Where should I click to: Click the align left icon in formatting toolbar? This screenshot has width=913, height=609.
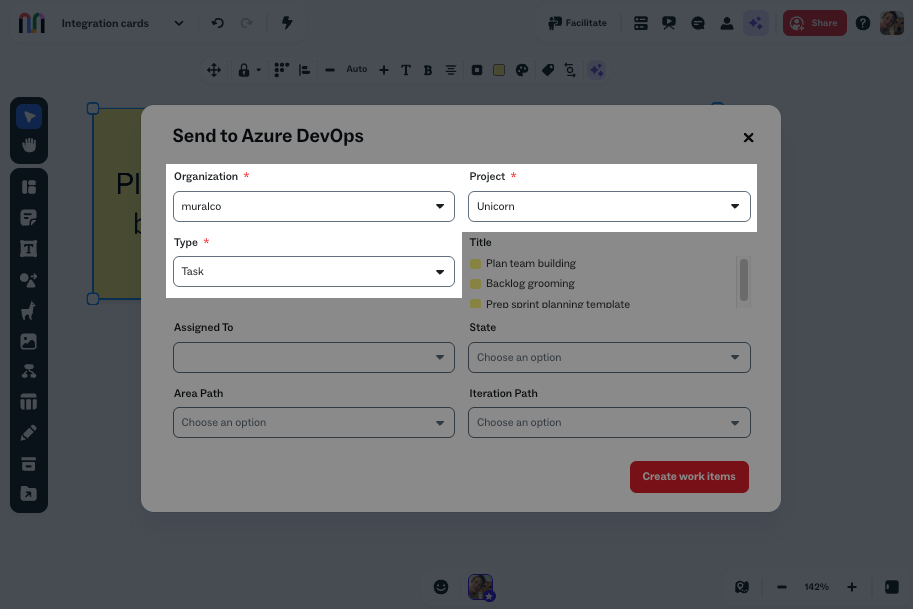point(305,70)
